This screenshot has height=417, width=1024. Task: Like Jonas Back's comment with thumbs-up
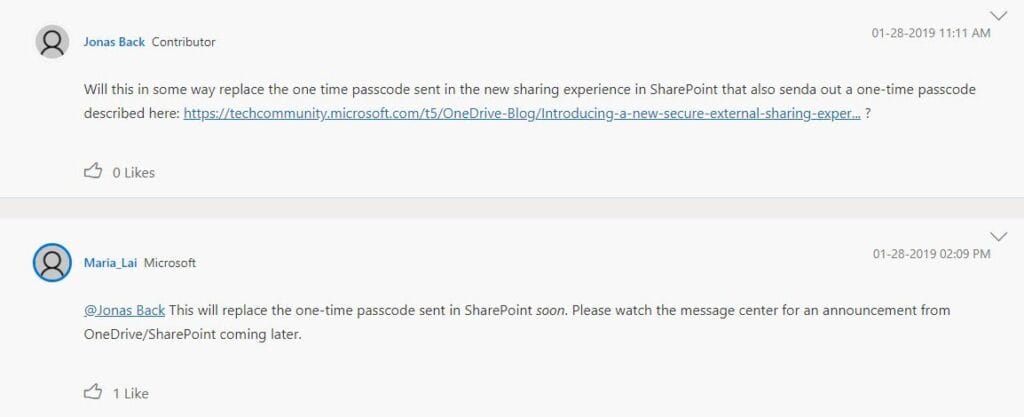93,172
